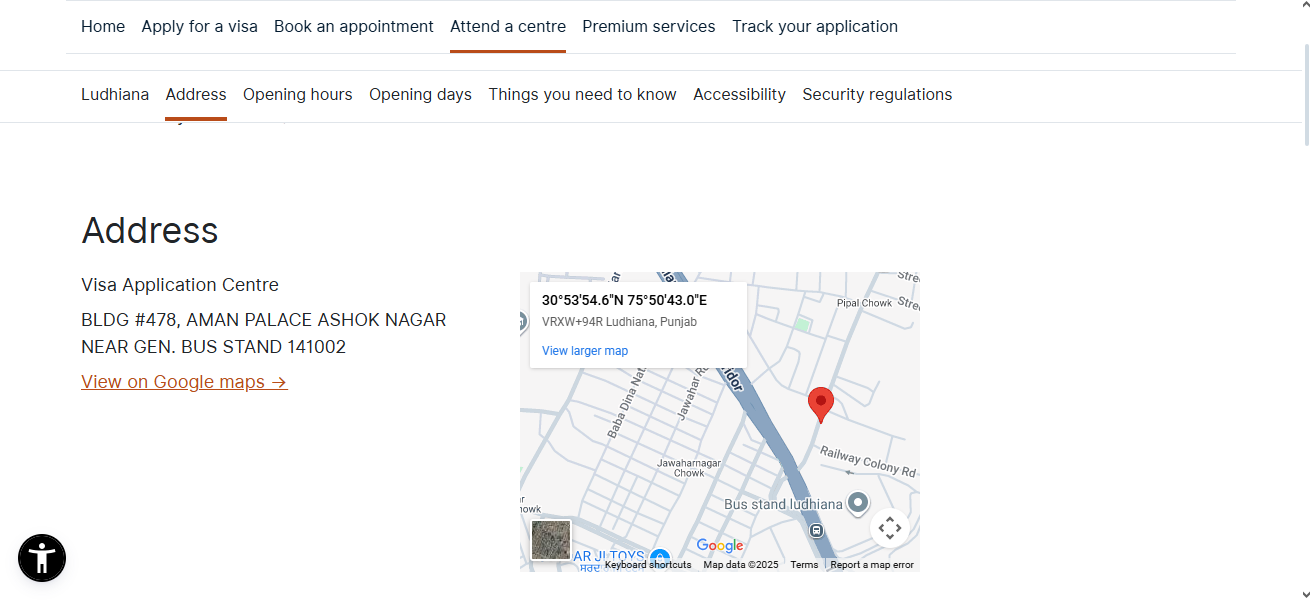This screenshot has height=600, width=1312.
Task: Click the vertical page scrollbar
Action: tap(1305, 90)
